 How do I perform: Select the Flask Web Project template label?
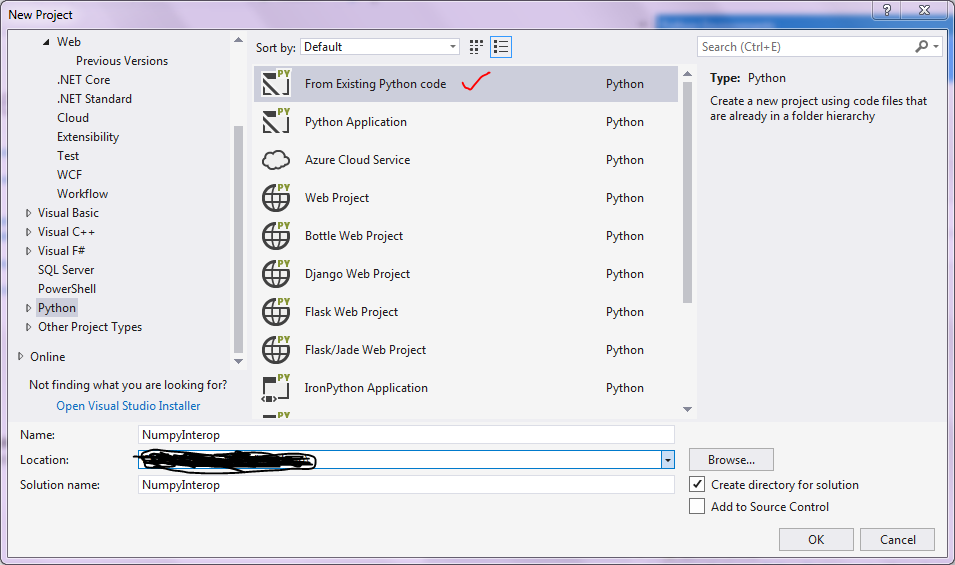click(x=351, y=312)
